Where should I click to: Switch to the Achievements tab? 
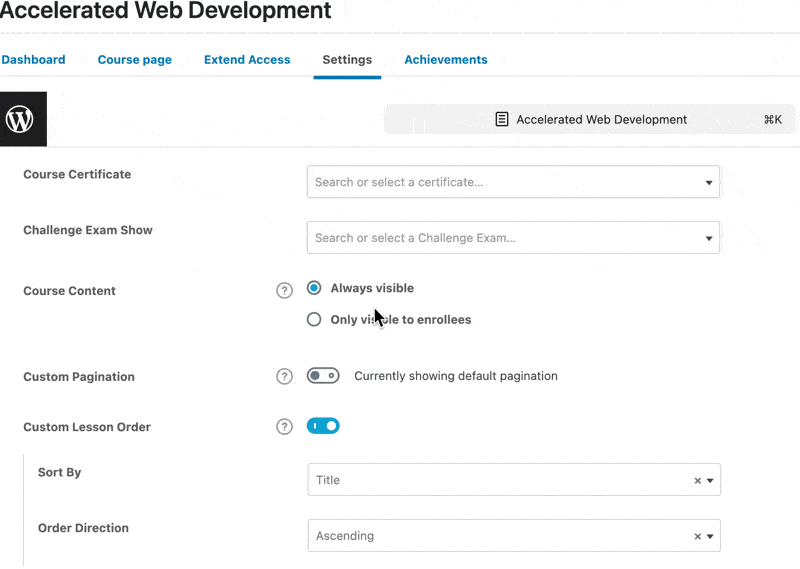446,60
